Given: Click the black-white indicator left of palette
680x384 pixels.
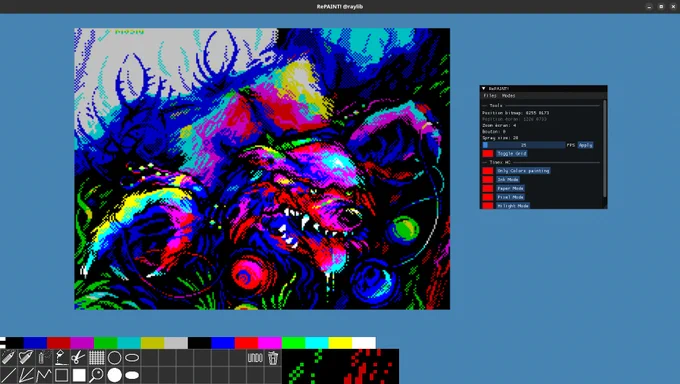Looking at the screenshot, I should (3, 343).
